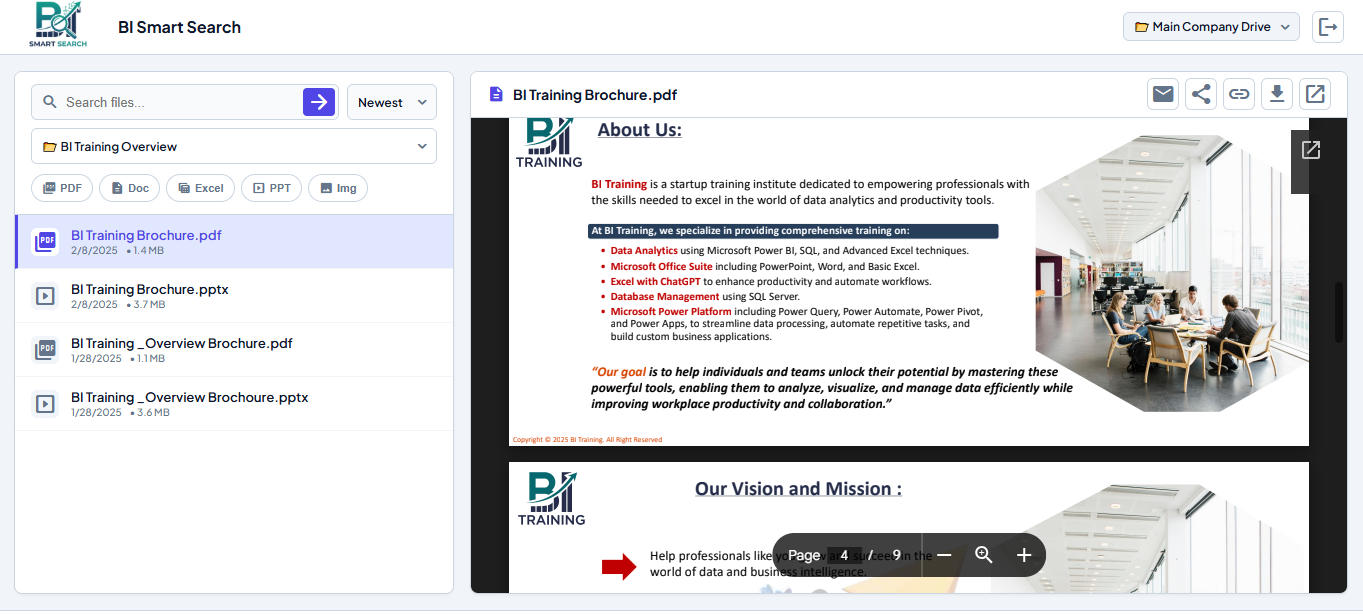Toggle the PPT file type filter
1363x615 pixels.
click(x=271, y=188)
